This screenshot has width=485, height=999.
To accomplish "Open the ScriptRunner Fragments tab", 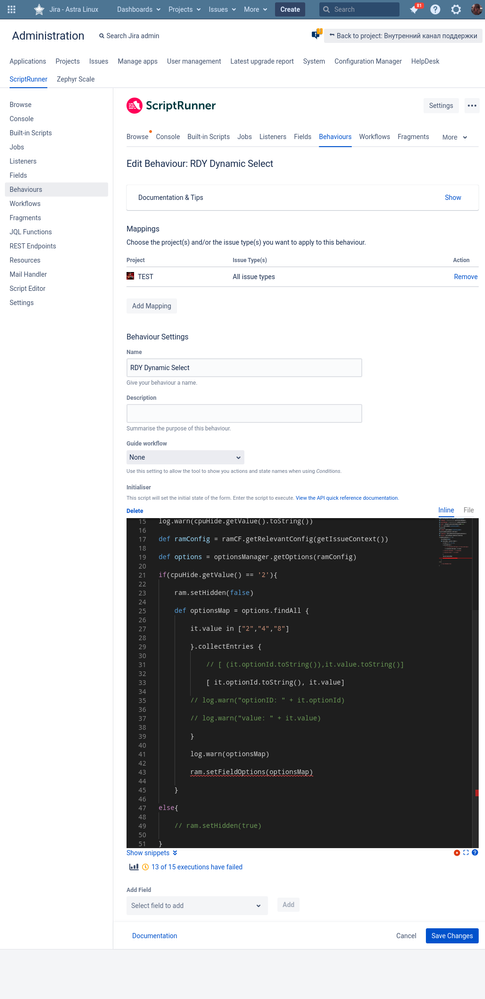I will point(413,136).
